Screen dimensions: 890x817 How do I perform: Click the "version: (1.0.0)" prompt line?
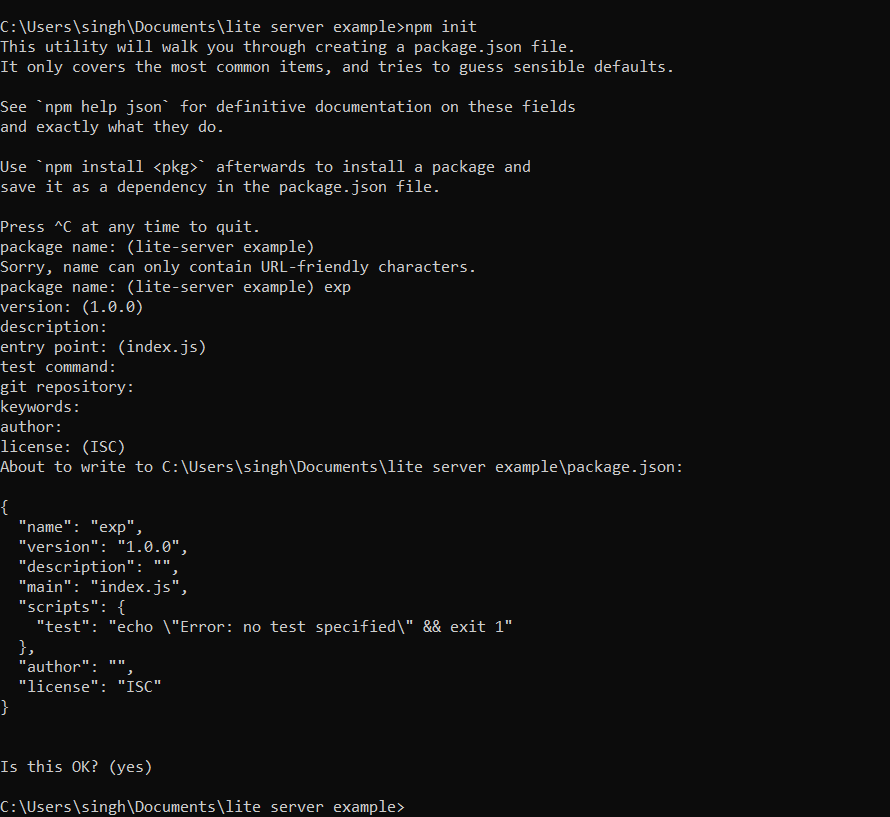(72, 307)
